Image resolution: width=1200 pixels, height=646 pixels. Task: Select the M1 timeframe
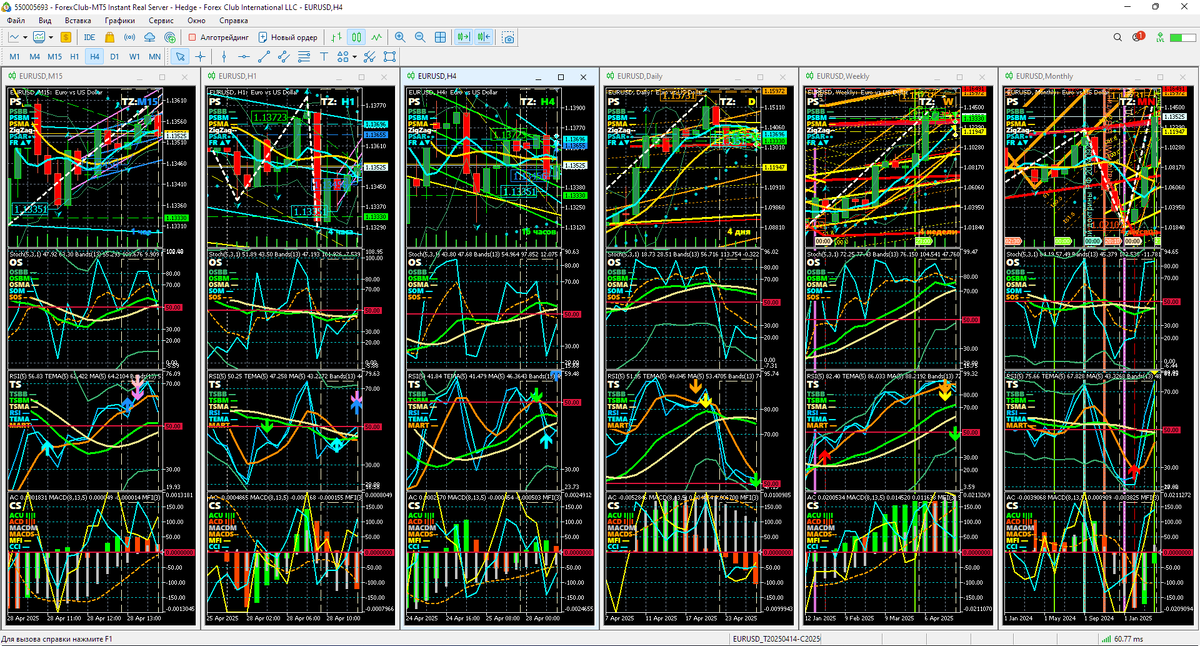tap(14, 57)
